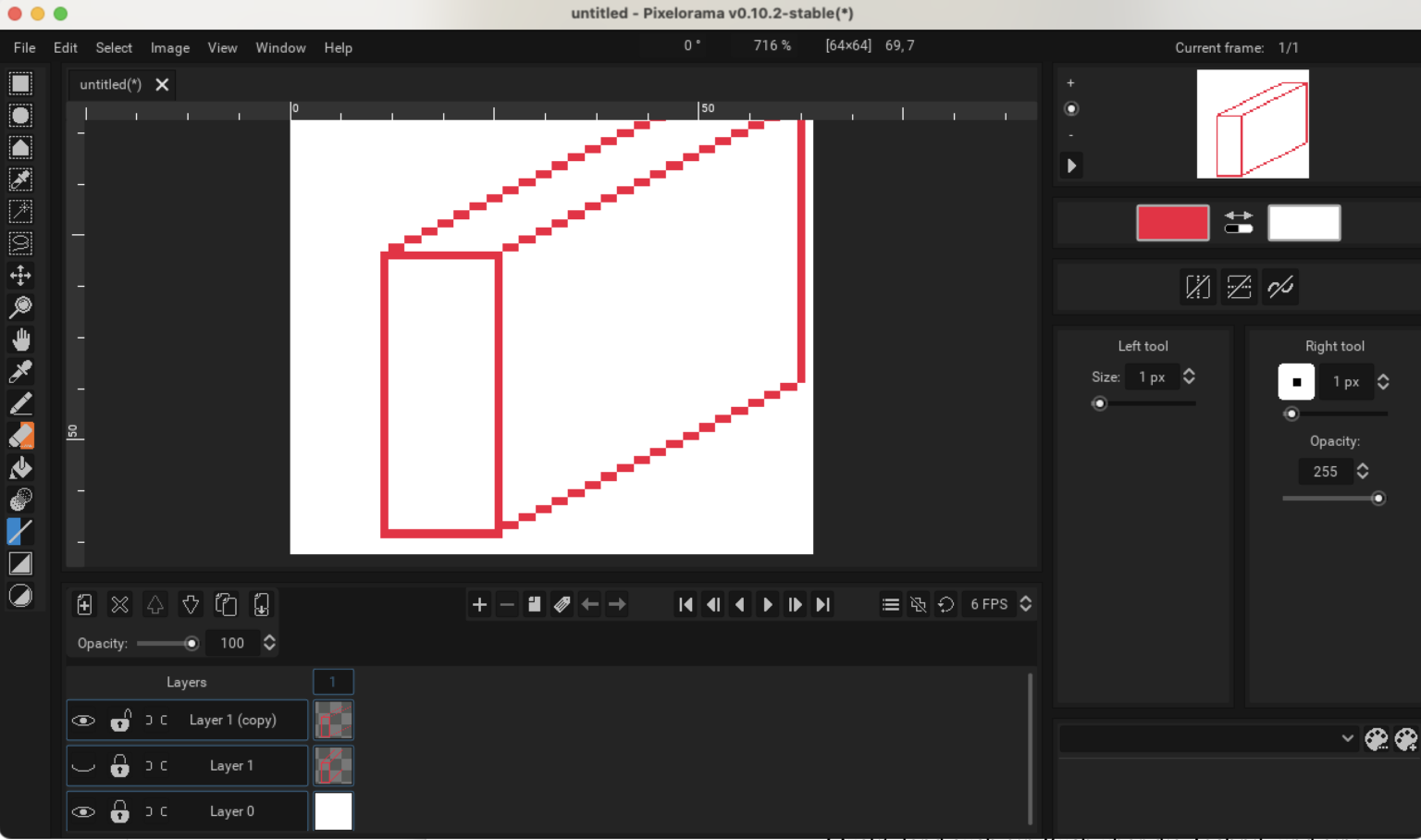Select the Rectangle Select tool
1421x840 pixels.
pos(20,83)
